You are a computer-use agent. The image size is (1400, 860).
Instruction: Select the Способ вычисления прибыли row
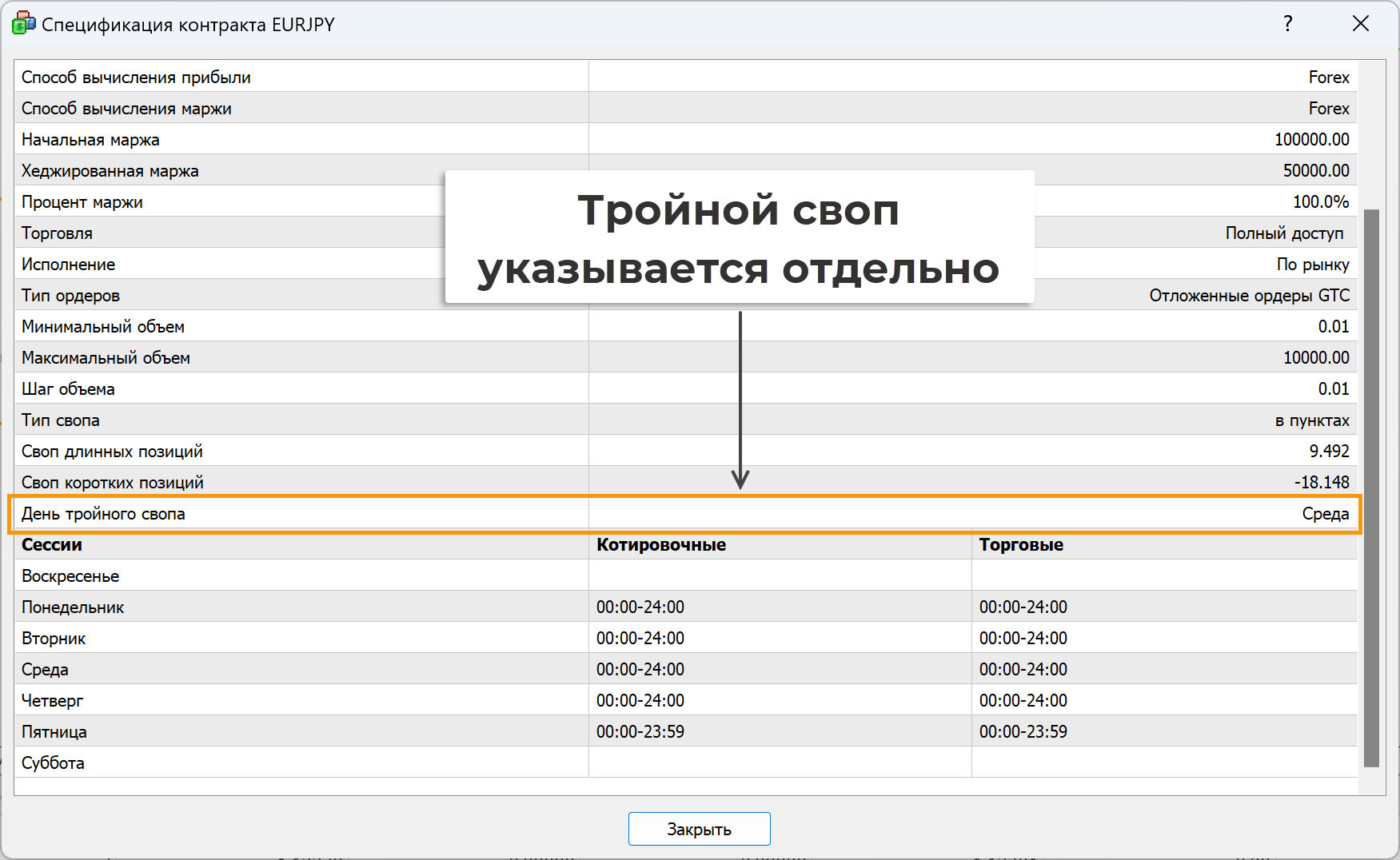[x=136, y=78]
